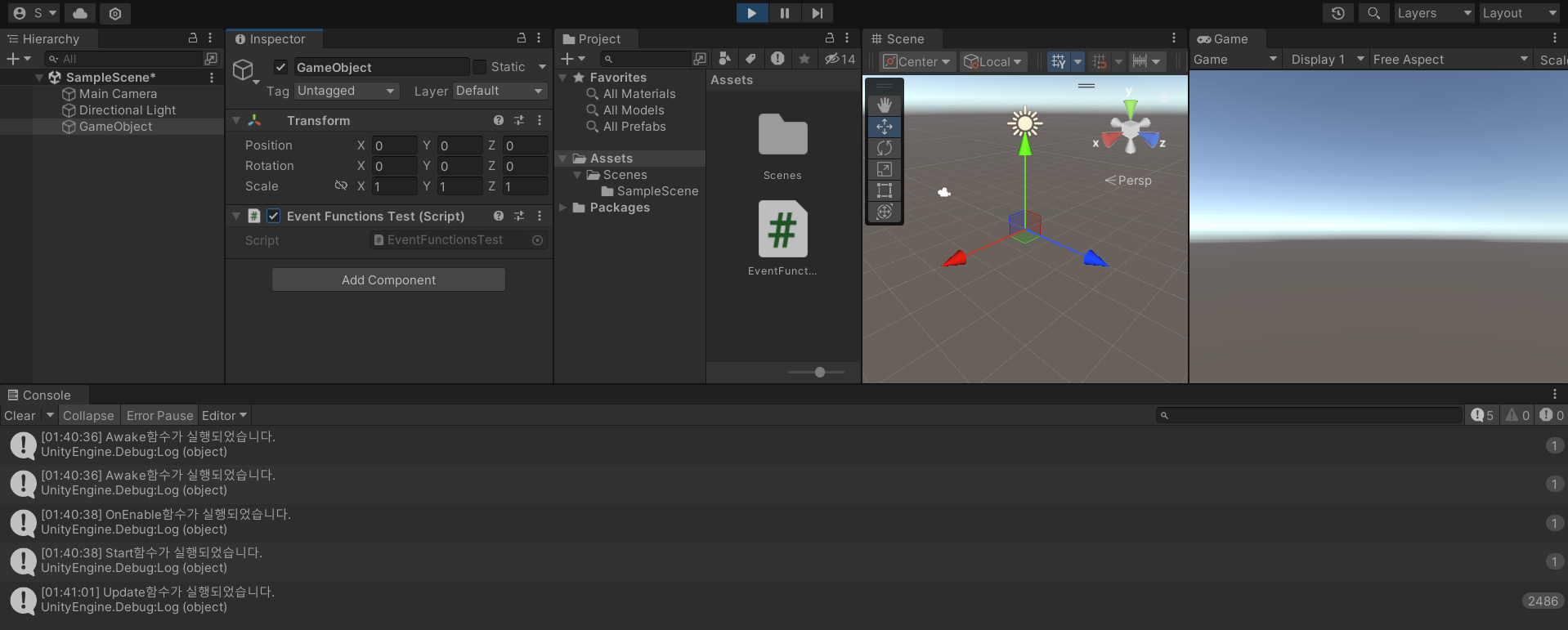
Task: Open the Display 1 dropdown in Game view
Action: point(1328,60)
